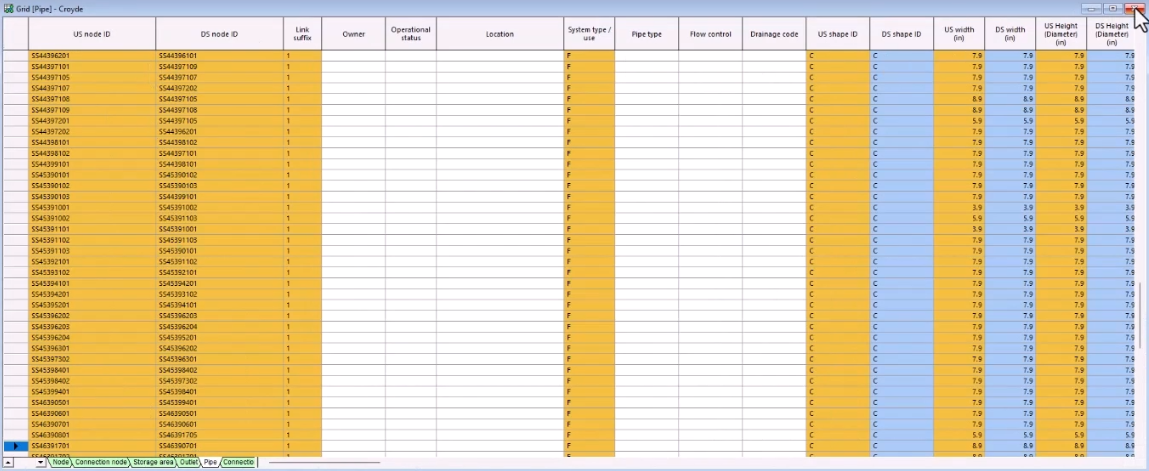Go to the Outlet tab

coord(189,462)
